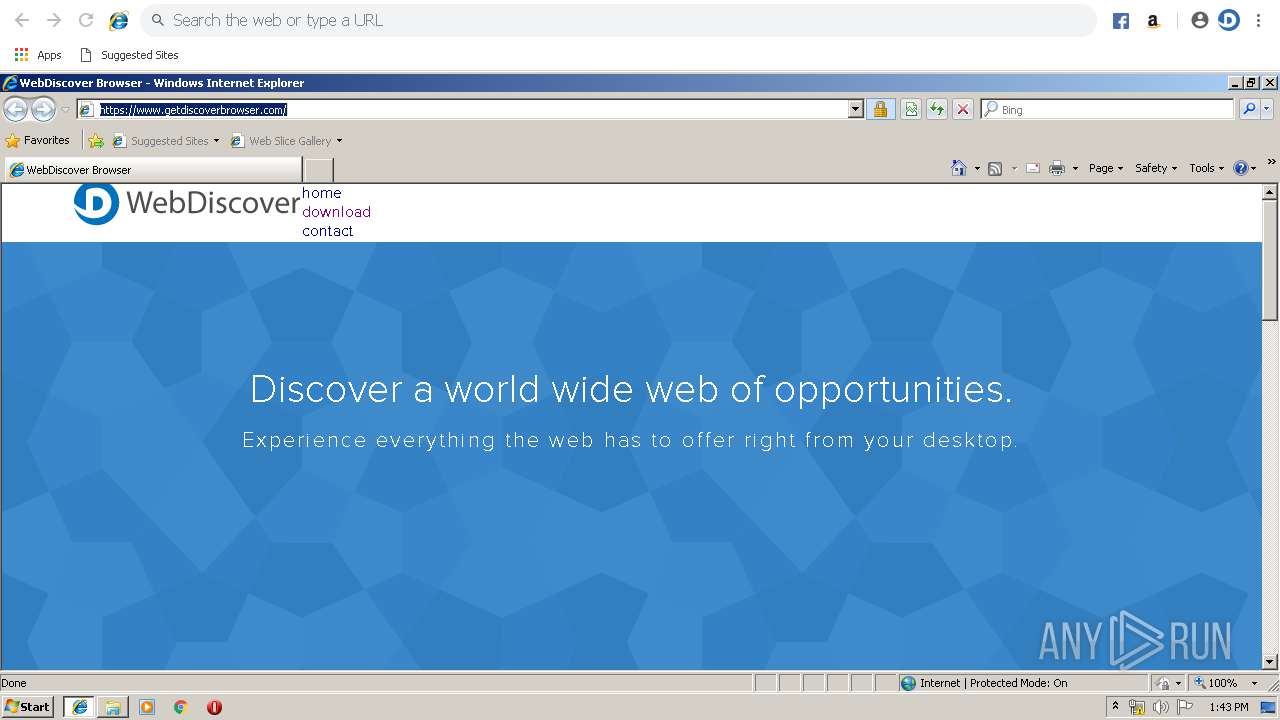Open the File Explorer folder taskbar icon
1280x720 pixels.
pyautogui.click(x=113, y=707)
